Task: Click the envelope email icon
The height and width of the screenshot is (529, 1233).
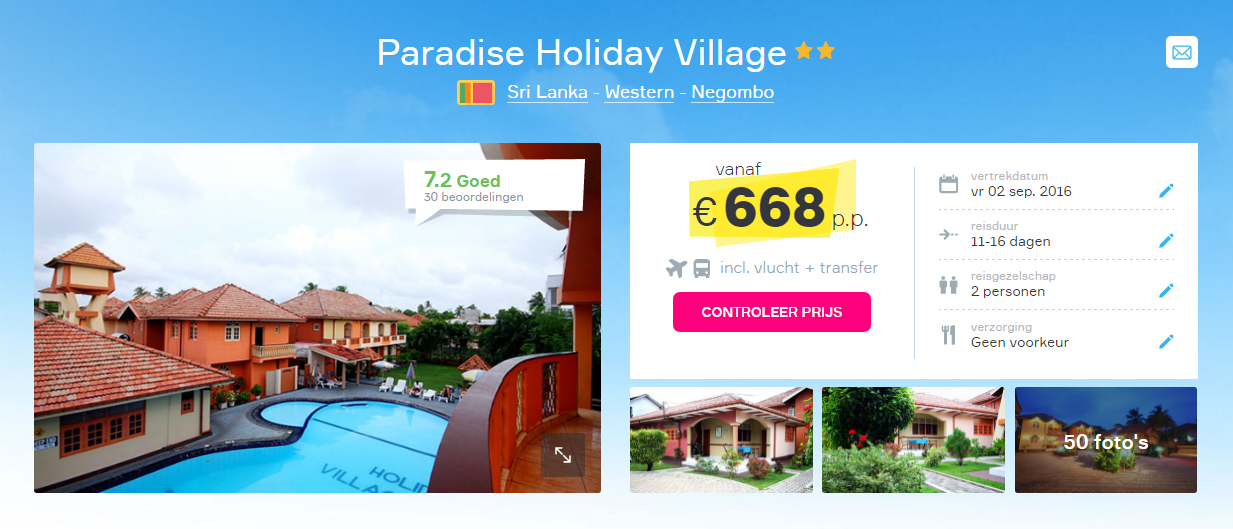Action: tap(1181, 52)
